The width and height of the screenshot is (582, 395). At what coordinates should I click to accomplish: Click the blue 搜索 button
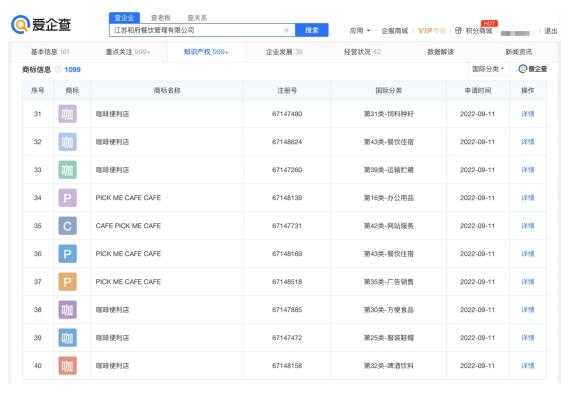pos(312,30)
